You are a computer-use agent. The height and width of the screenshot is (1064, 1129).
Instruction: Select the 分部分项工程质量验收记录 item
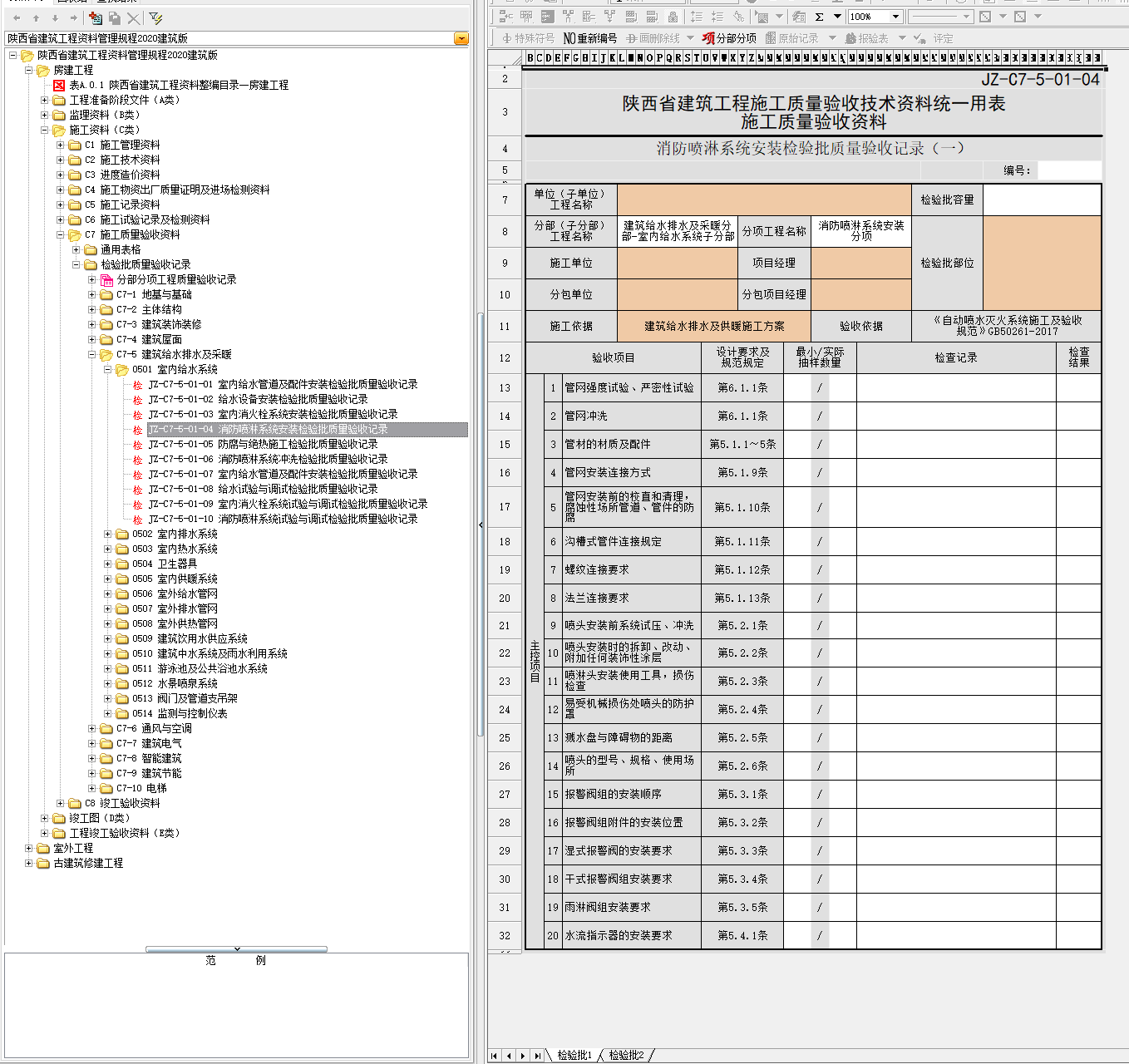click(176, 279)
